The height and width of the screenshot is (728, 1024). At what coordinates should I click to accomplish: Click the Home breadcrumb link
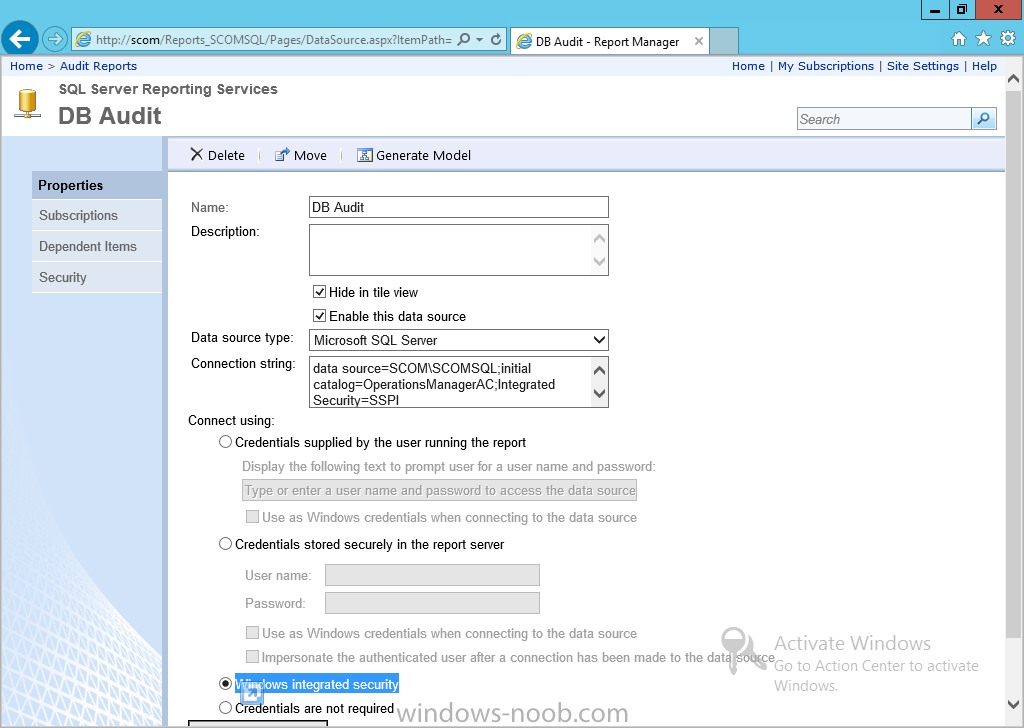click(x=26, y=66)
